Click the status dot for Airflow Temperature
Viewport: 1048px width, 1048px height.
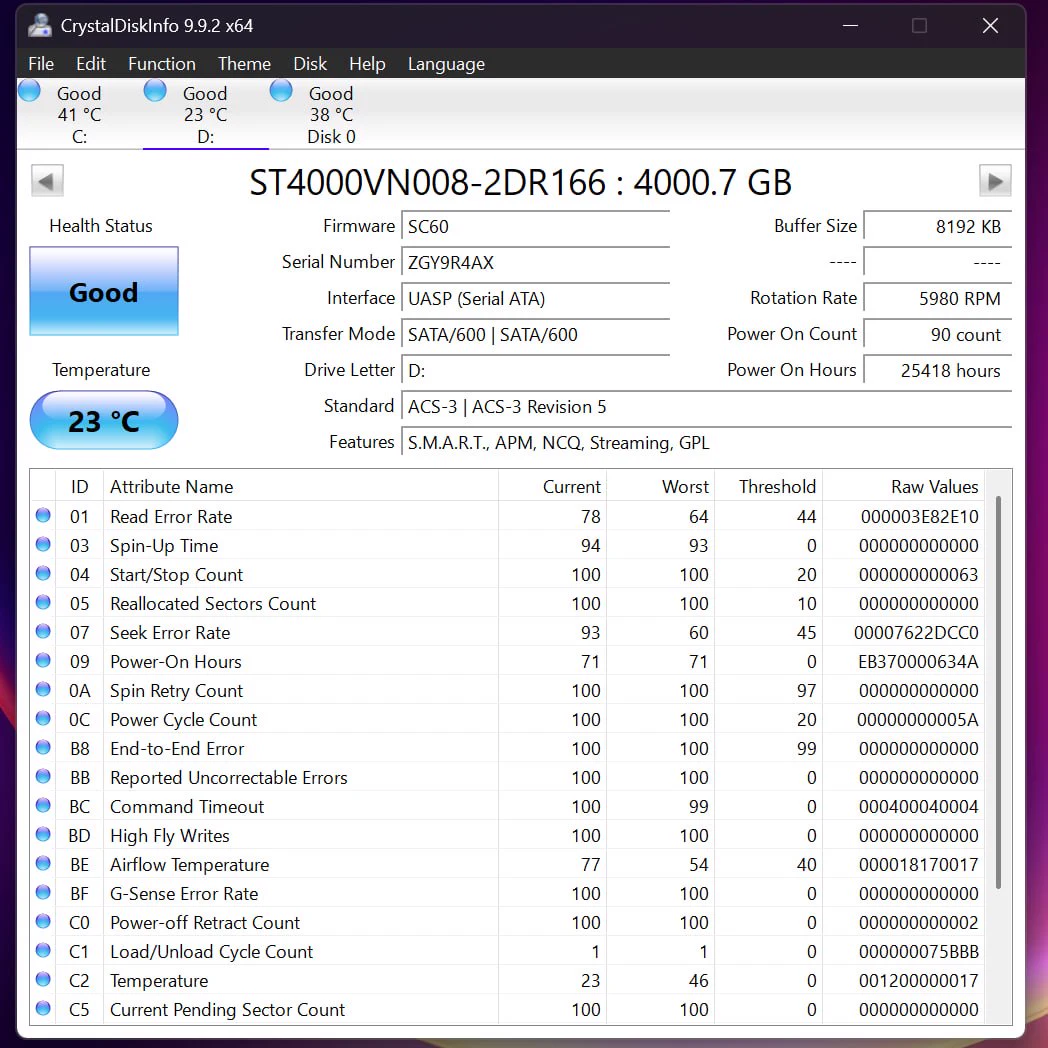pos(43,864)
